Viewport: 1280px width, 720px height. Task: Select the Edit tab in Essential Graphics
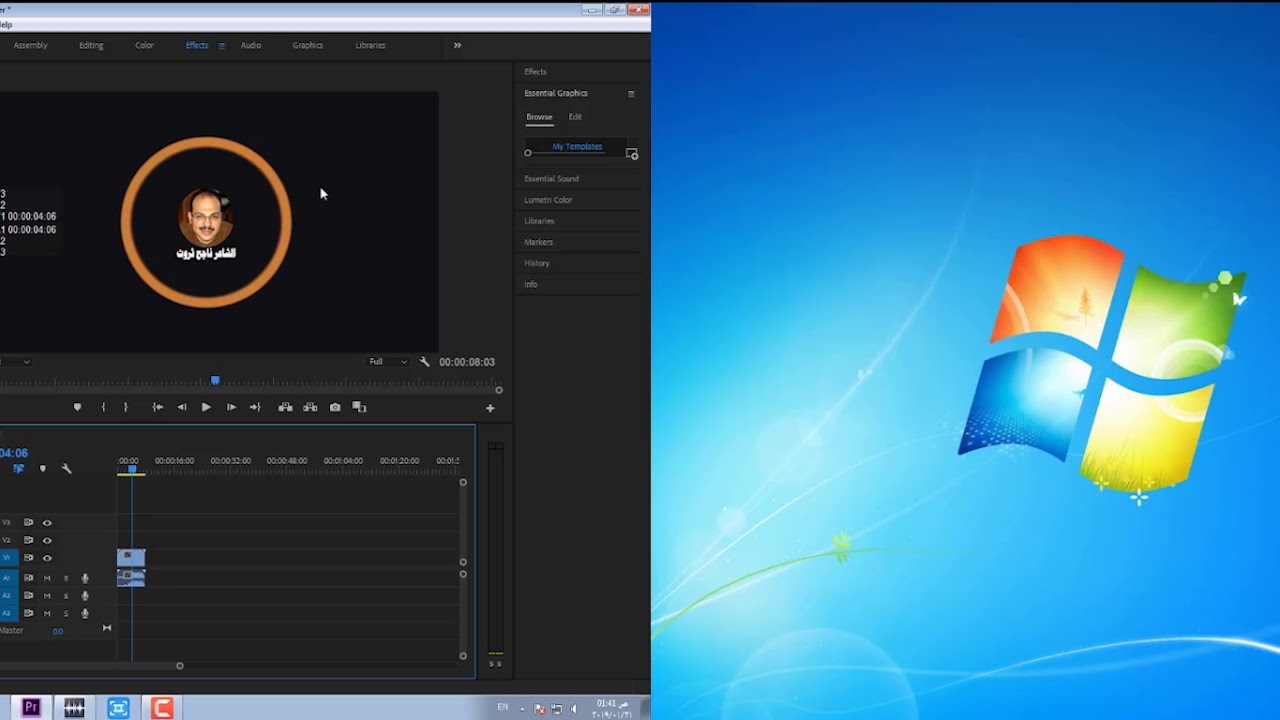[575, 117]
